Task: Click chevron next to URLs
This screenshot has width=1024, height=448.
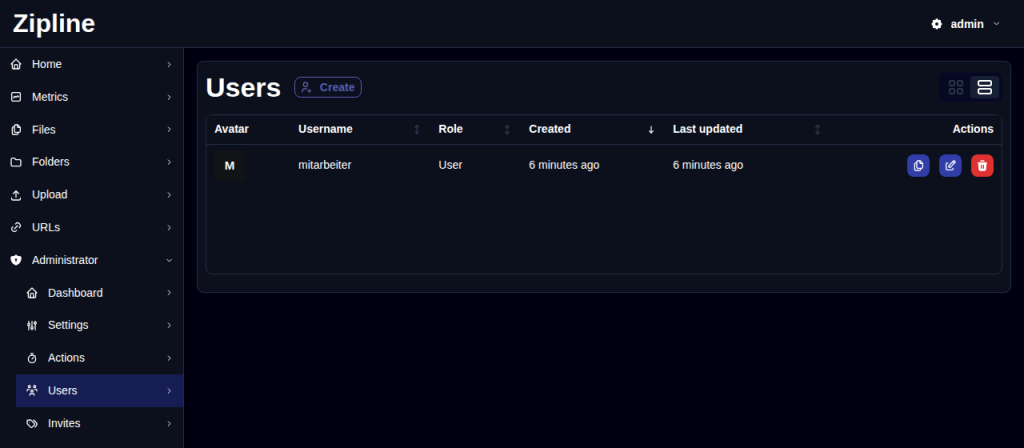Action: coord(169,227)
